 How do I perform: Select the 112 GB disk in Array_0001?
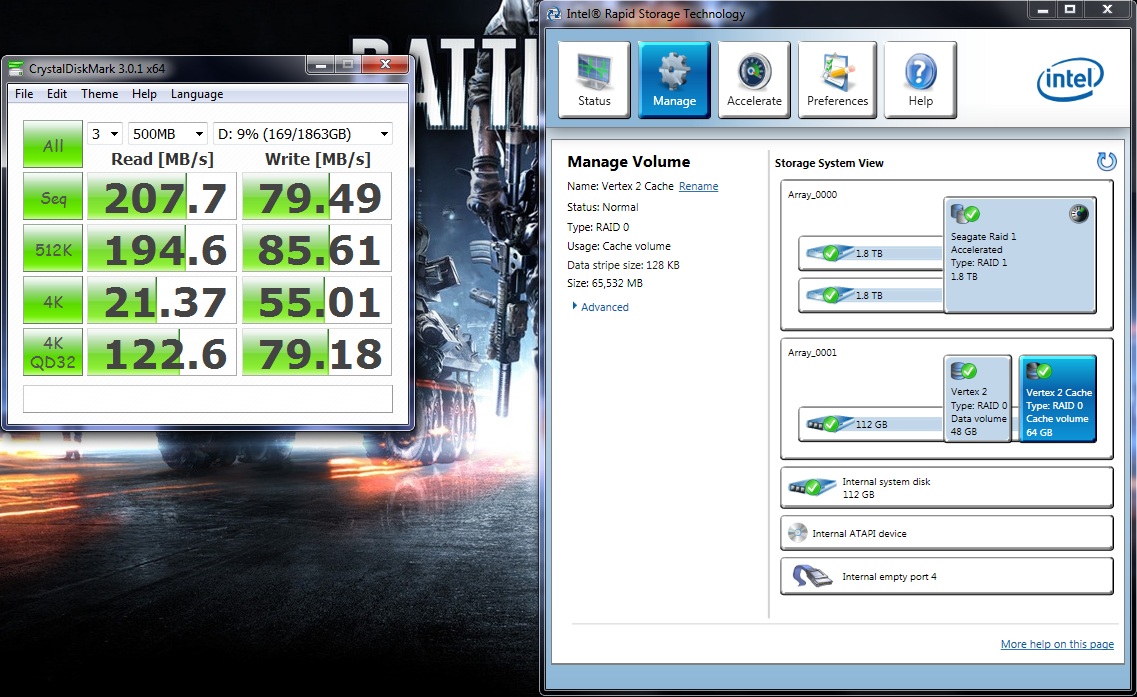870,424
